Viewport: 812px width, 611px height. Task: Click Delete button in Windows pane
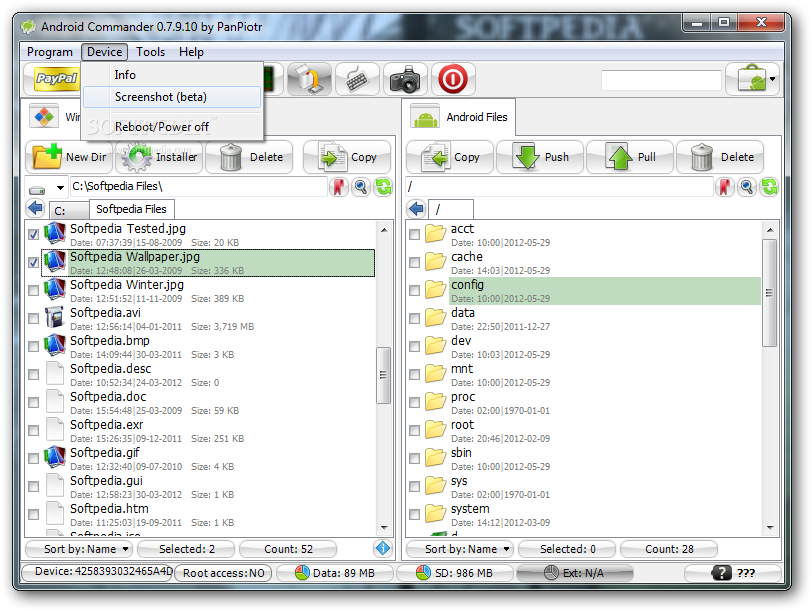(249, 157)
